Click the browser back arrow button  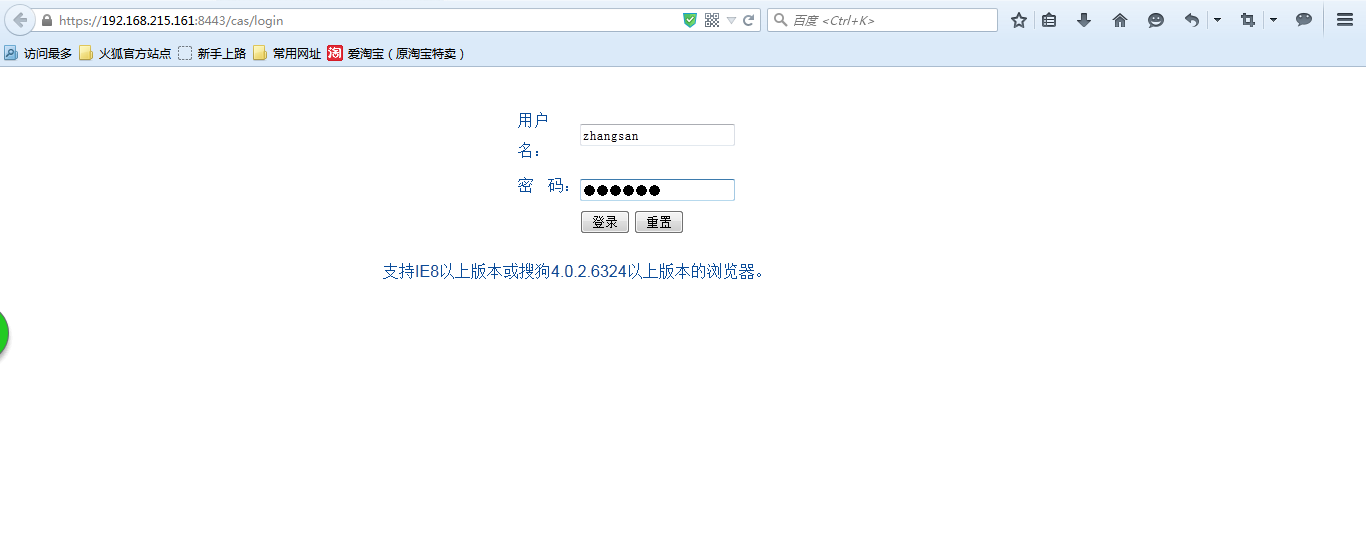(19, 20)
